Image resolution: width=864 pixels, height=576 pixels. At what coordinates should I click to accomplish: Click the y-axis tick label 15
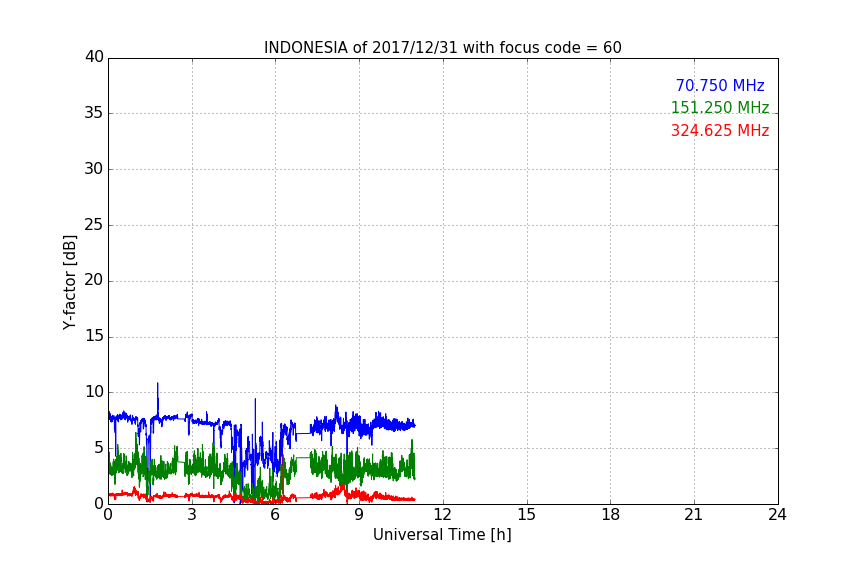(94, 336)
